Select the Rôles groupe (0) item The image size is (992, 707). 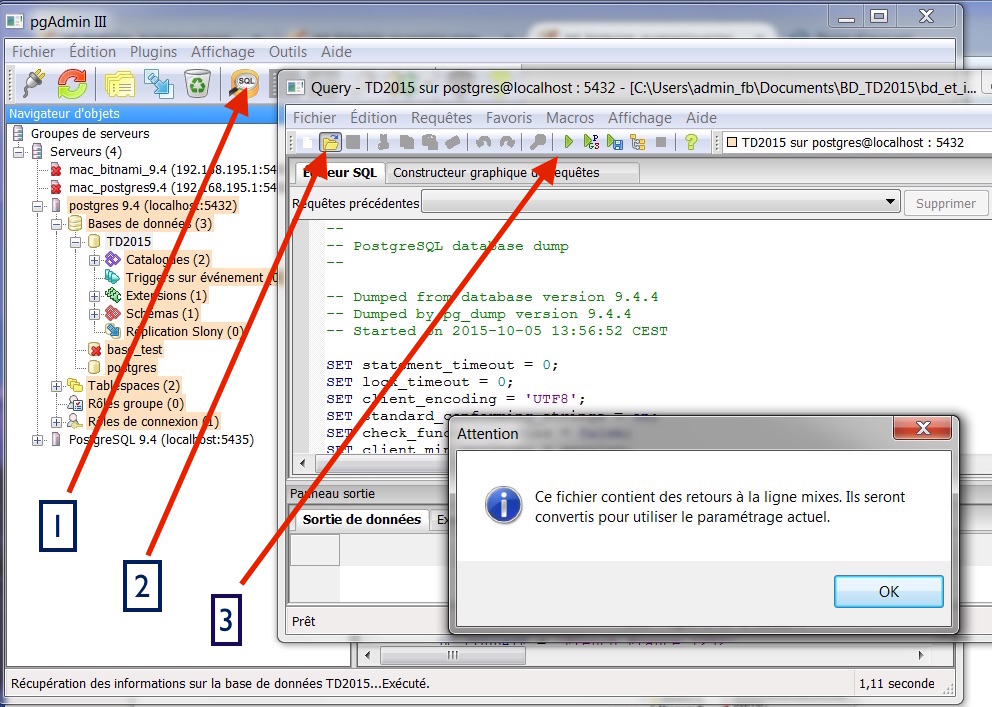(135, 403)
